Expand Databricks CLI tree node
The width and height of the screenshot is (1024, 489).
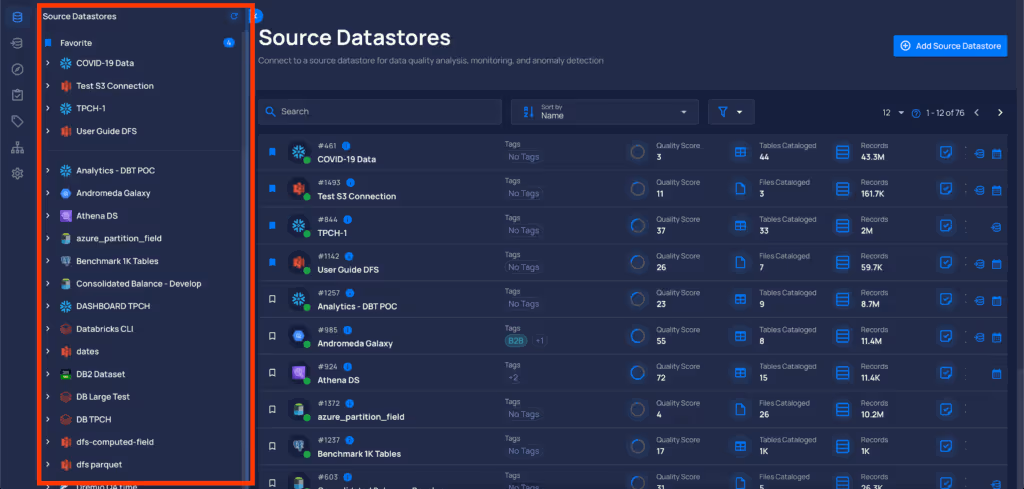pos(48,329)
